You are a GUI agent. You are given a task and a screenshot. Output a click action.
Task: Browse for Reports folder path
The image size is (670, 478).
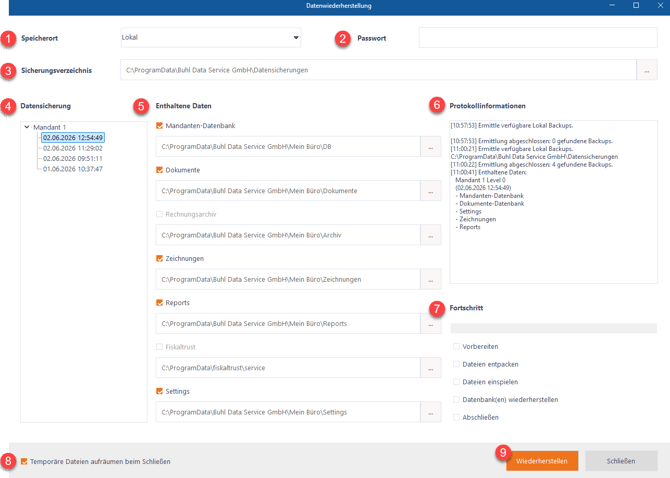(x=431, y=324)
